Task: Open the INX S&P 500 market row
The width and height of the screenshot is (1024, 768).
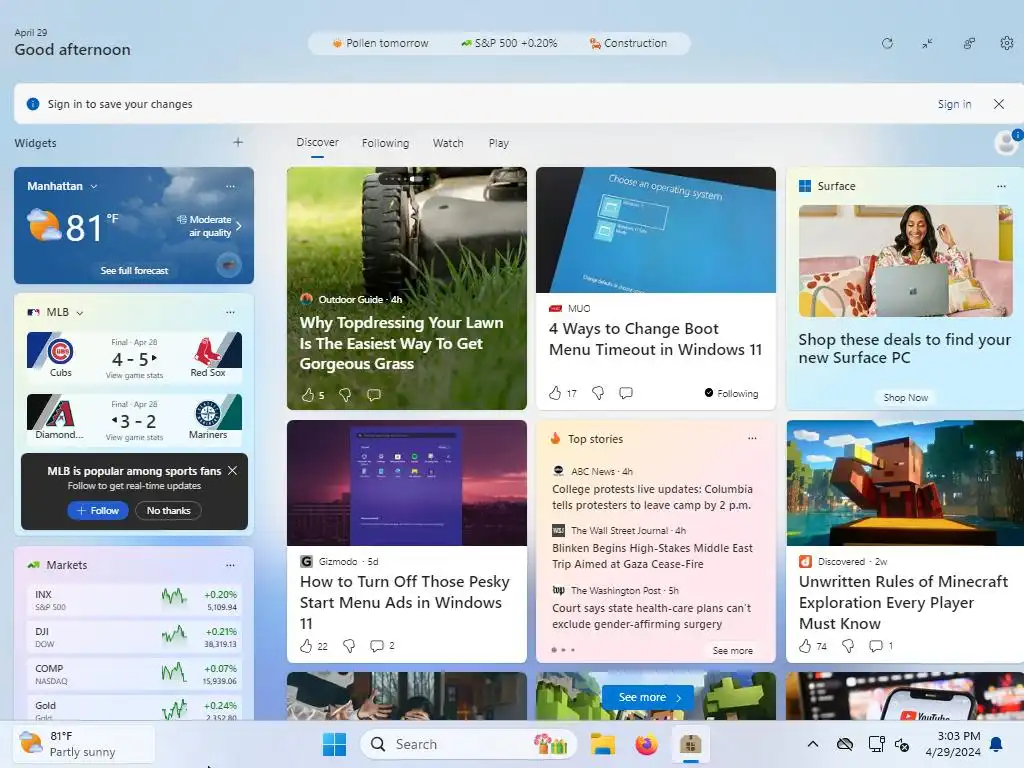Action: point(135,600)
